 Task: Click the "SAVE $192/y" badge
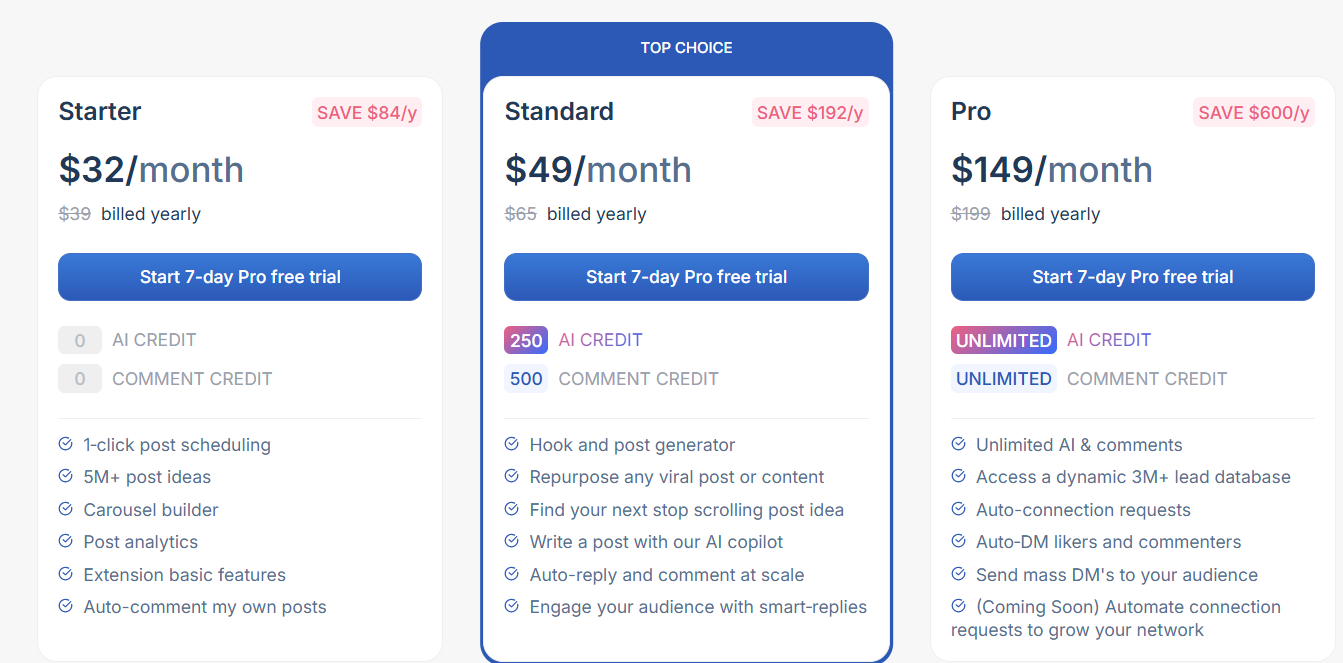click(810, 112)
